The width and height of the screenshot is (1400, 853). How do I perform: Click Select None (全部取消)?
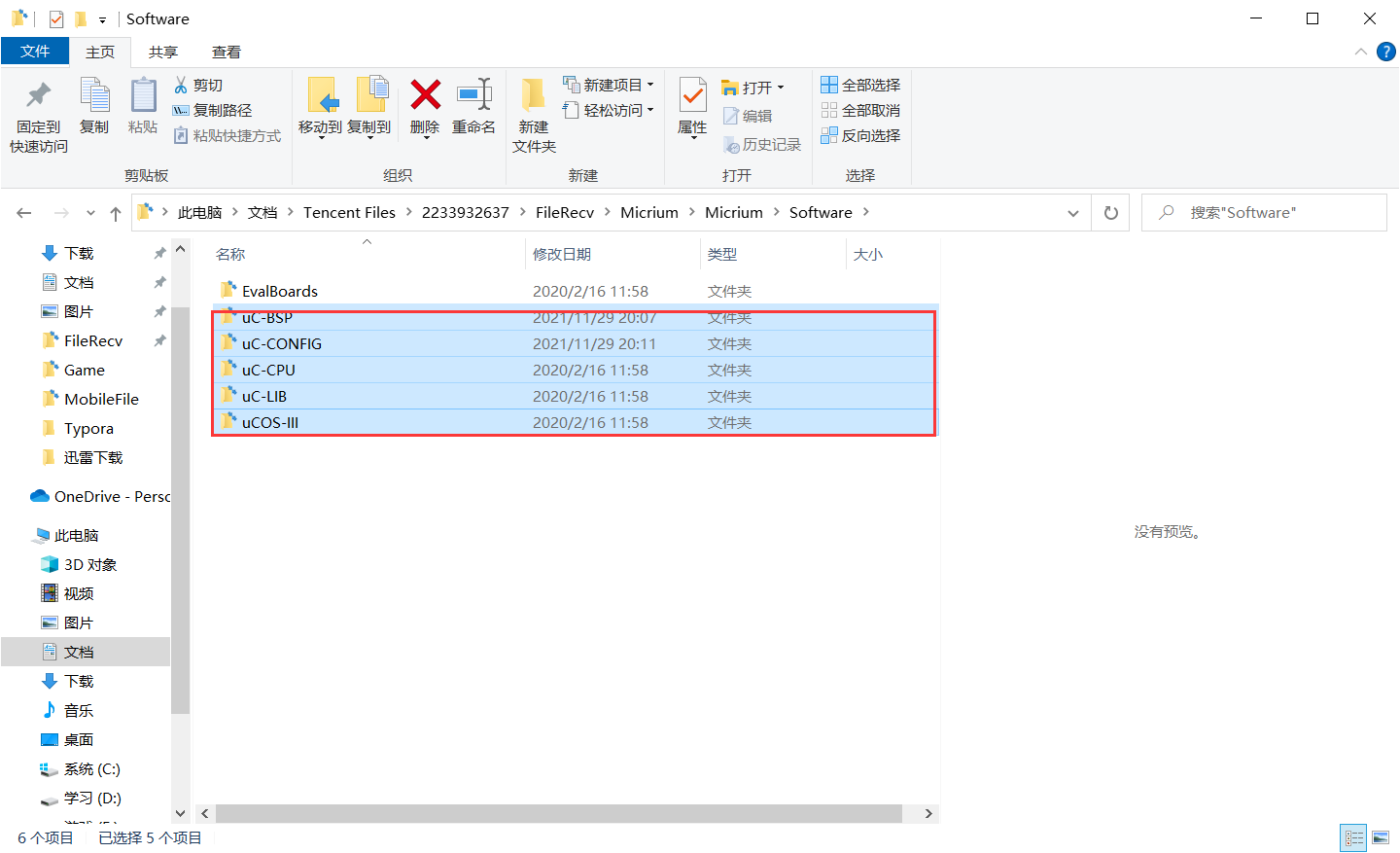[x=860, y=111]
